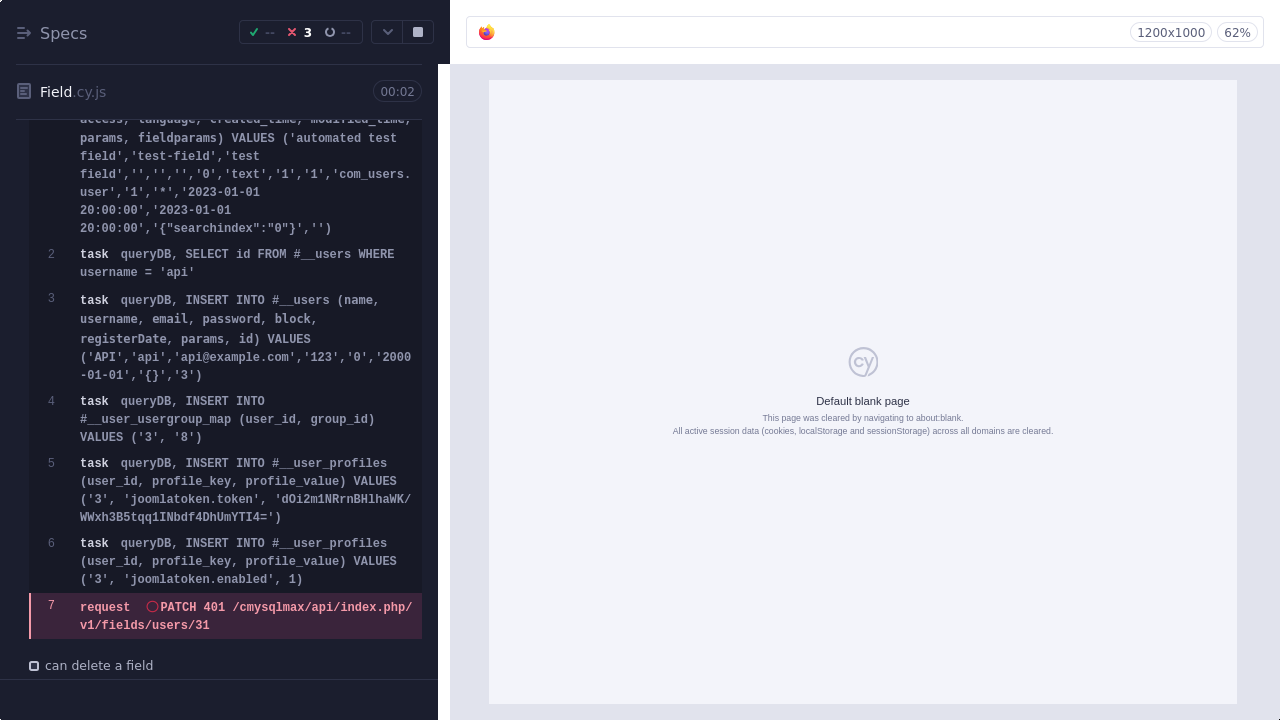Click the 62% scale badge
The image size is (1280, 720).
tap(1237, 32)
